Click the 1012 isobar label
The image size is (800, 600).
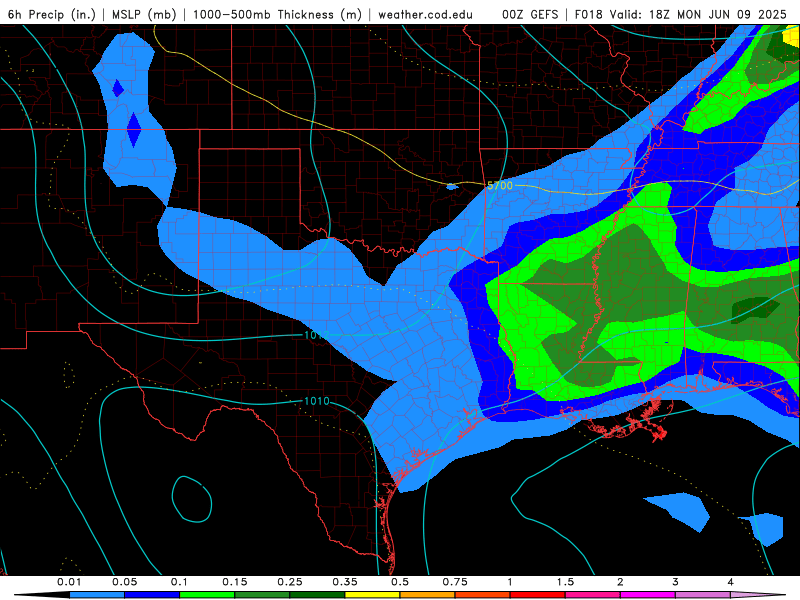coord(317,335)
